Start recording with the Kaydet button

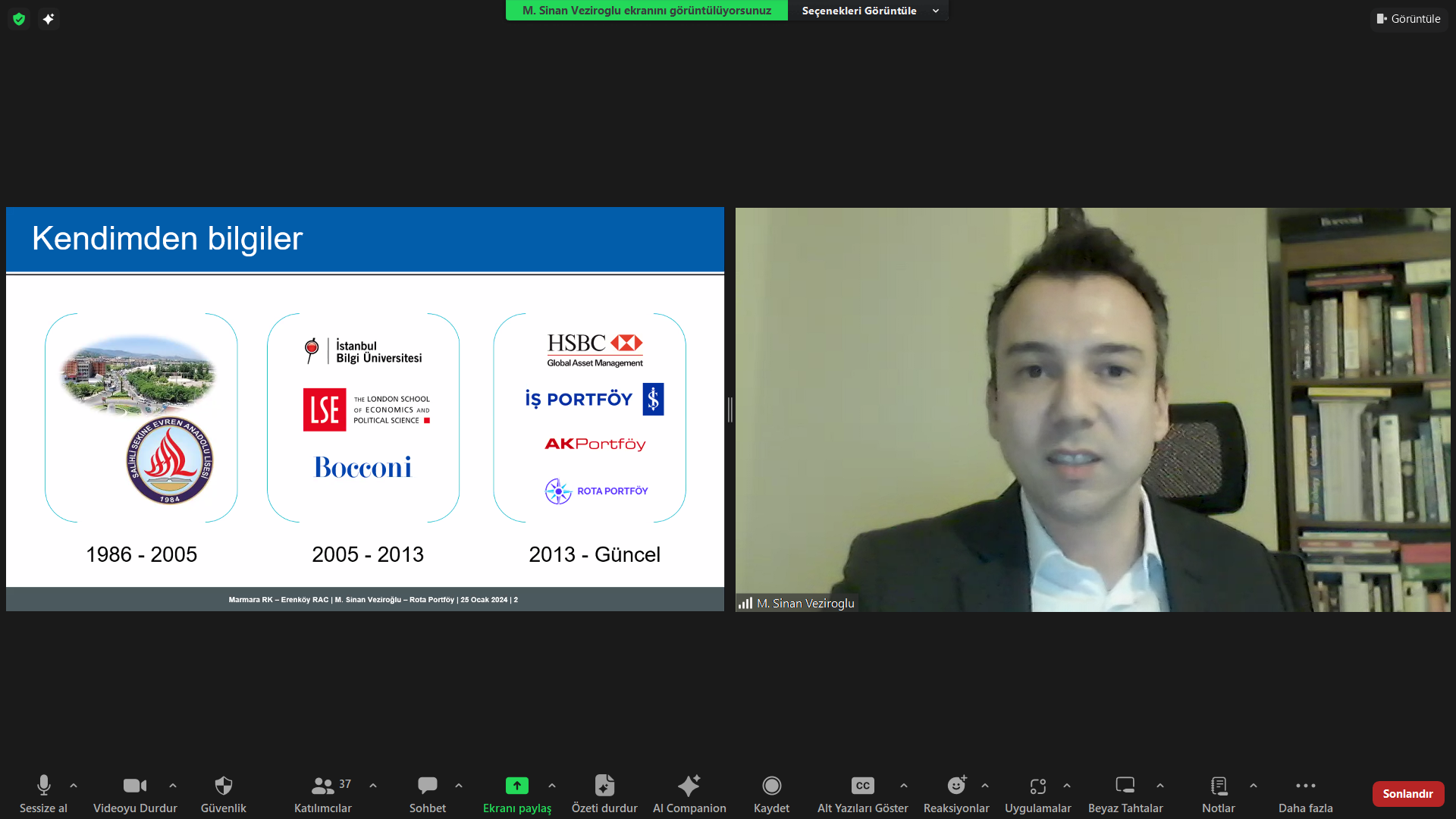point(771,793)
